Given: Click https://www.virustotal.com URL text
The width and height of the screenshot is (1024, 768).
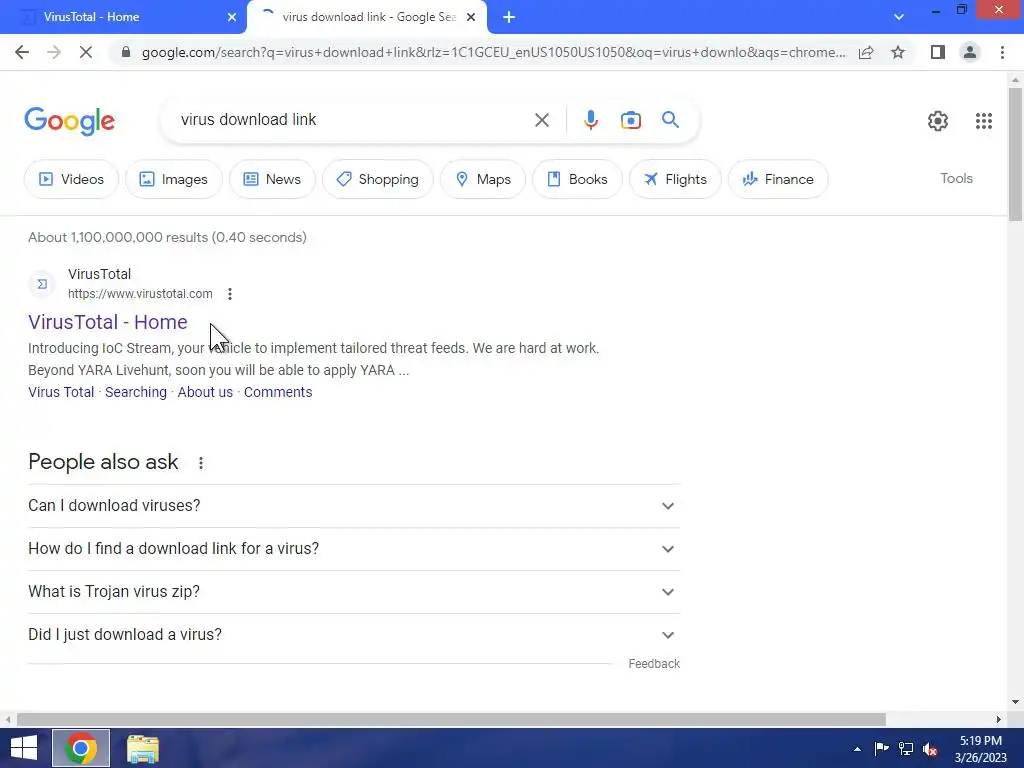Looking at the screenshot, I should (140, 294).
